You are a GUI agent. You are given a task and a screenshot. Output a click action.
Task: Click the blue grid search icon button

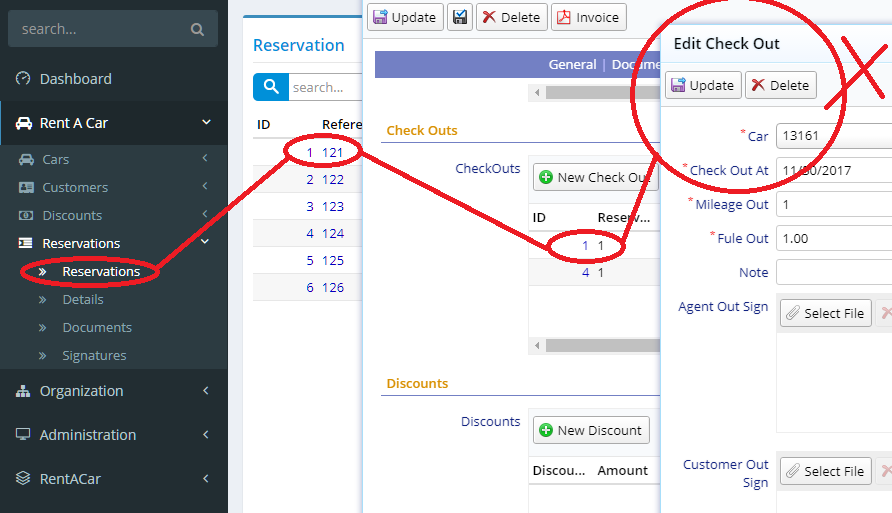271,87
